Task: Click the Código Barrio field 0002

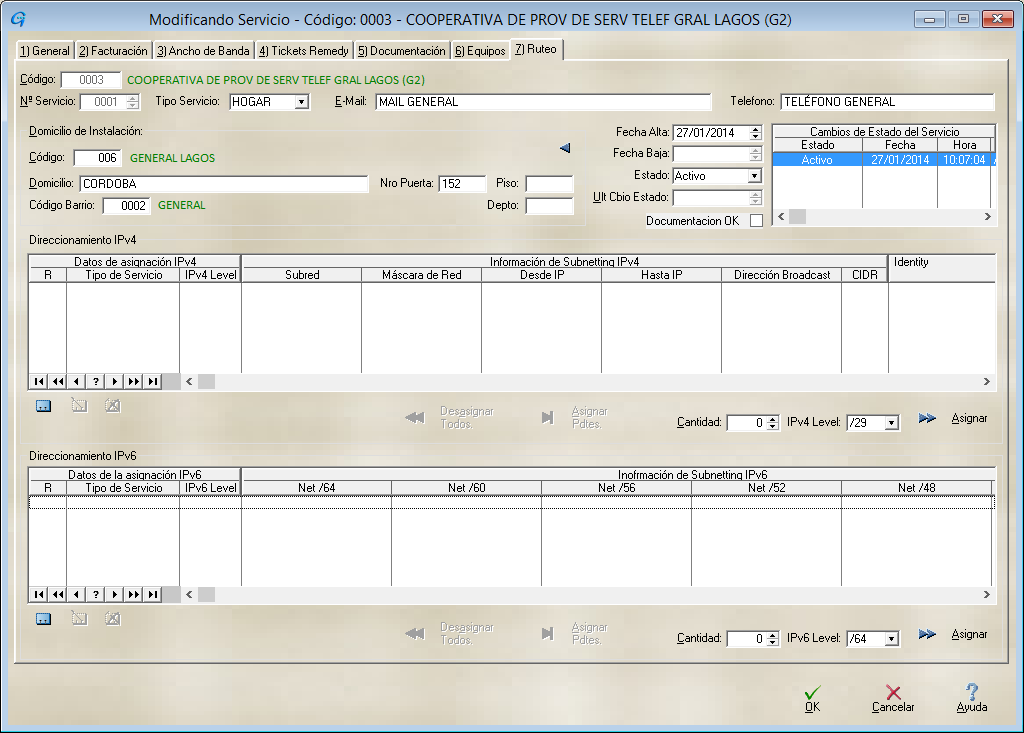Action: coord(127,206)
